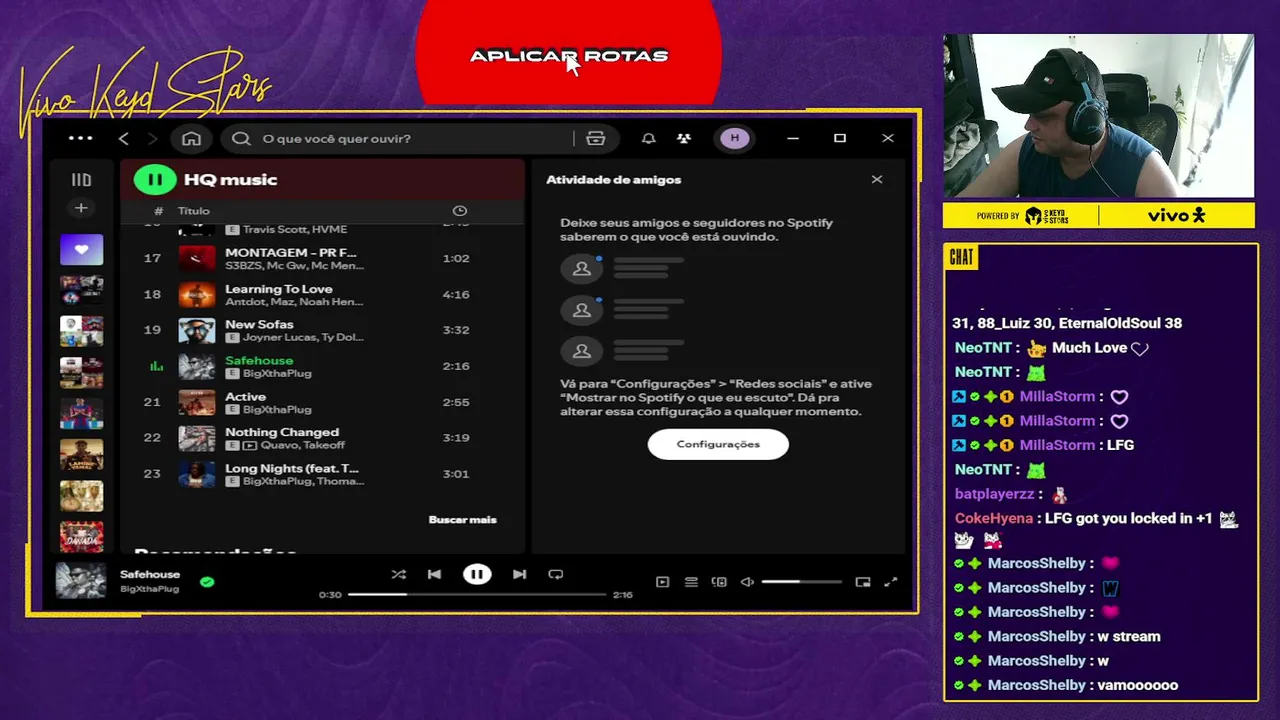Select the playing track Safehouse in list
This screenshot has width=1280, height=720.
pos(322,366)
